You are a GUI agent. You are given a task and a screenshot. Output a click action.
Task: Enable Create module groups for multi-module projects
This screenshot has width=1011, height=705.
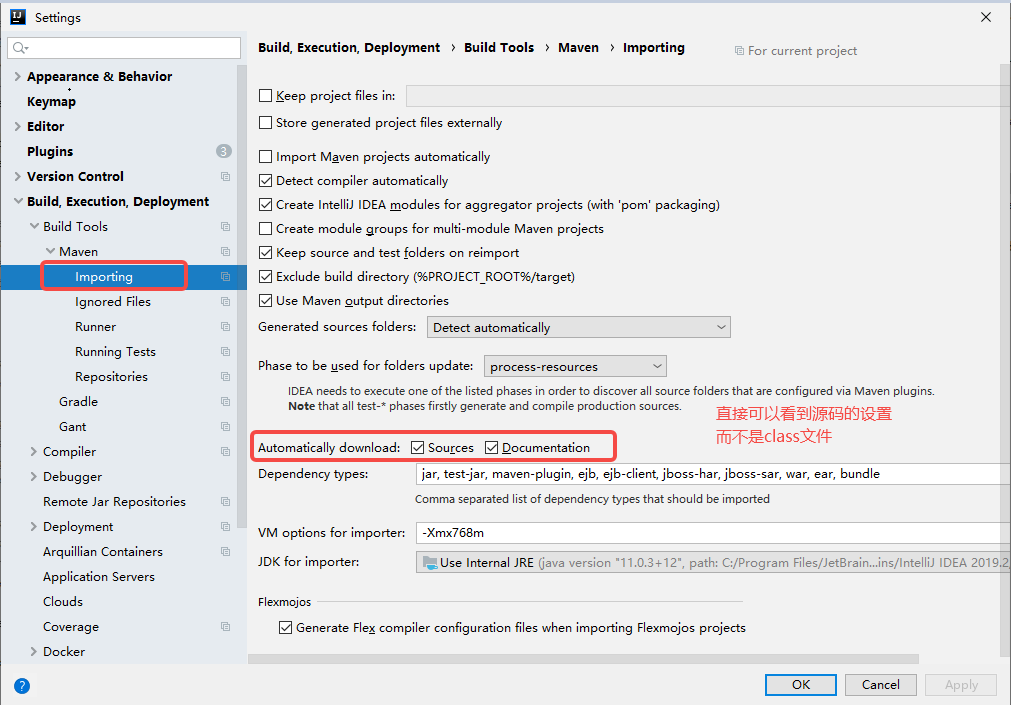pyautogui.click(x=265, y=228)
